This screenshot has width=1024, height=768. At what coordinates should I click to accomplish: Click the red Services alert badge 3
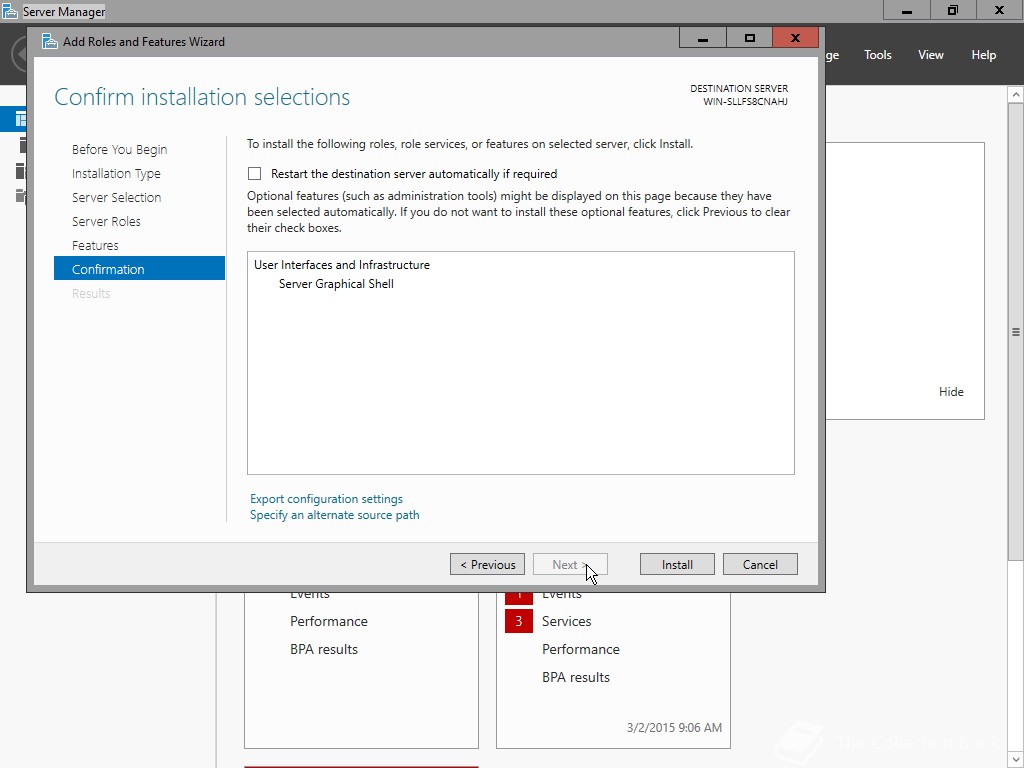tap(519, 621)
